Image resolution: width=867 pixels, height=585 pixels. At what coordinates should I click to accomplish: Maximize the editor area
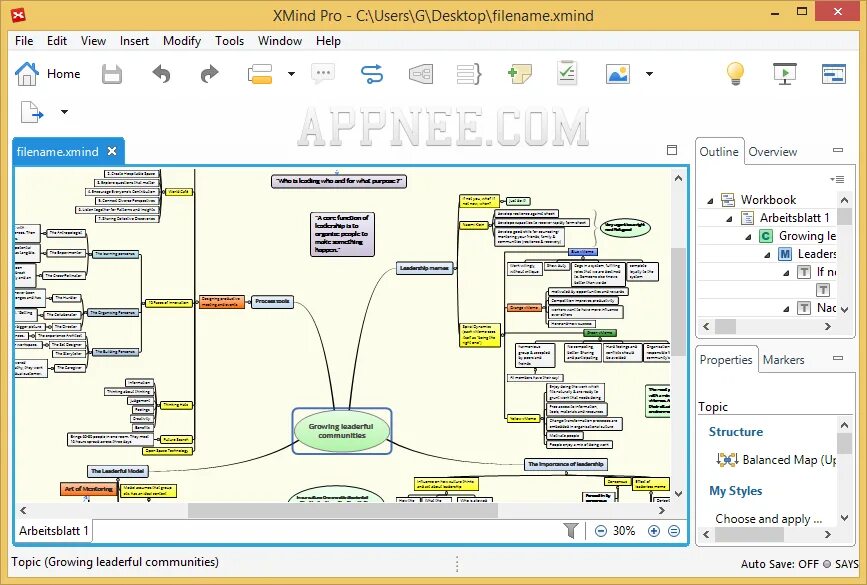pyautogui.click(x=672, y=150)
